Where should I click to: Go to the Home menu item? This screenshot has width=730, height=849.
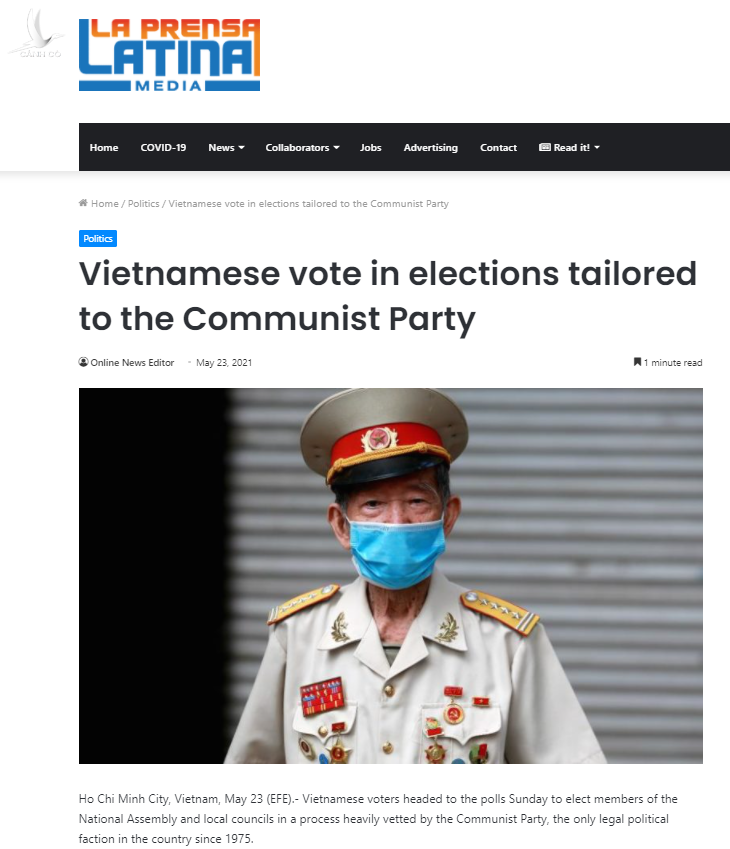(x=104, y=147)
